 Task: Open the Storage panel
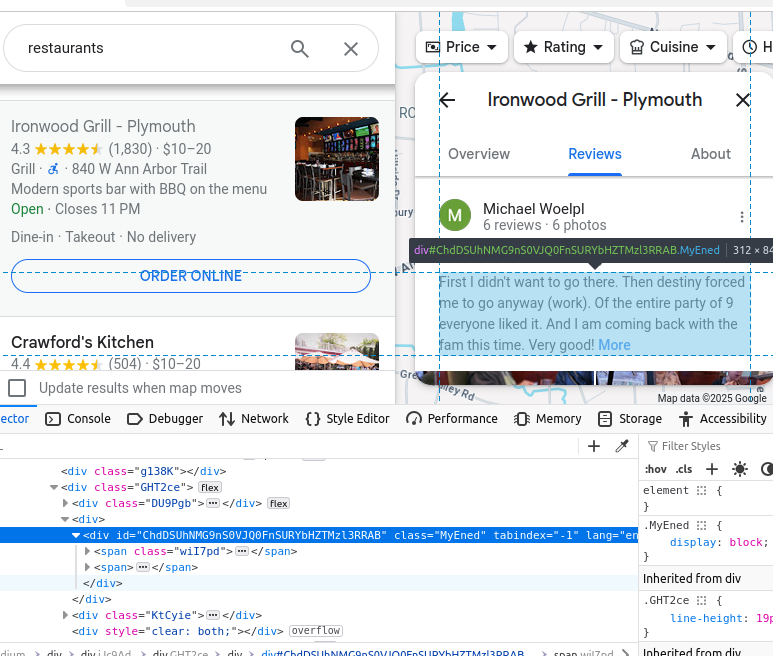coord(630,419)
